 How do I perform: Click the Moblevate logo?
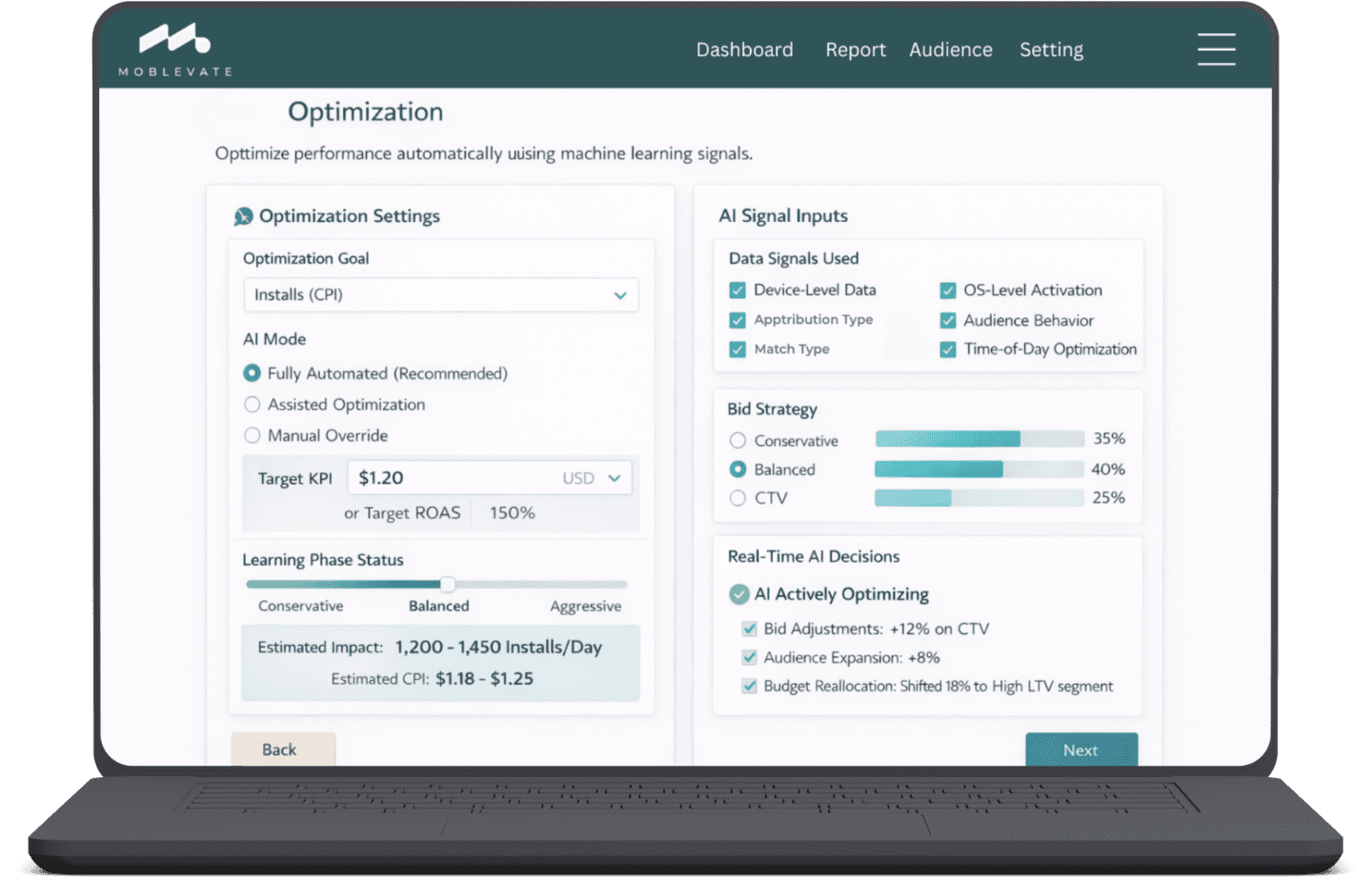(175, 50)
